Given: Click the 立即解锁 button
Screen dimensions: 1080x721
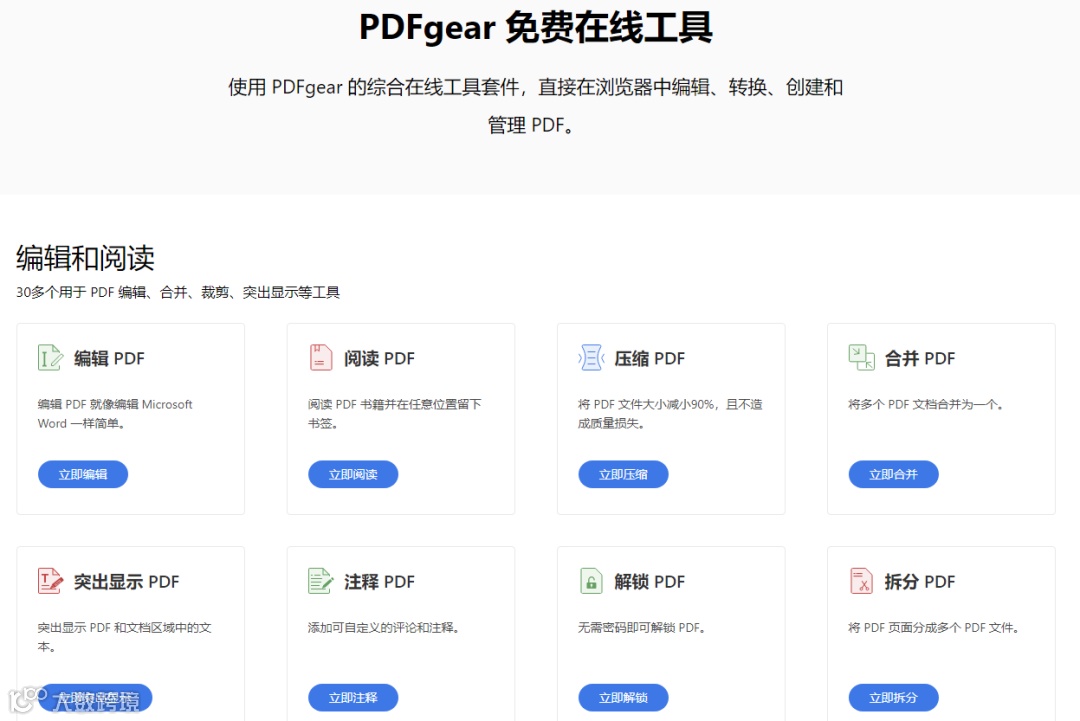Looking at the screenshot, I should (623, 698).
